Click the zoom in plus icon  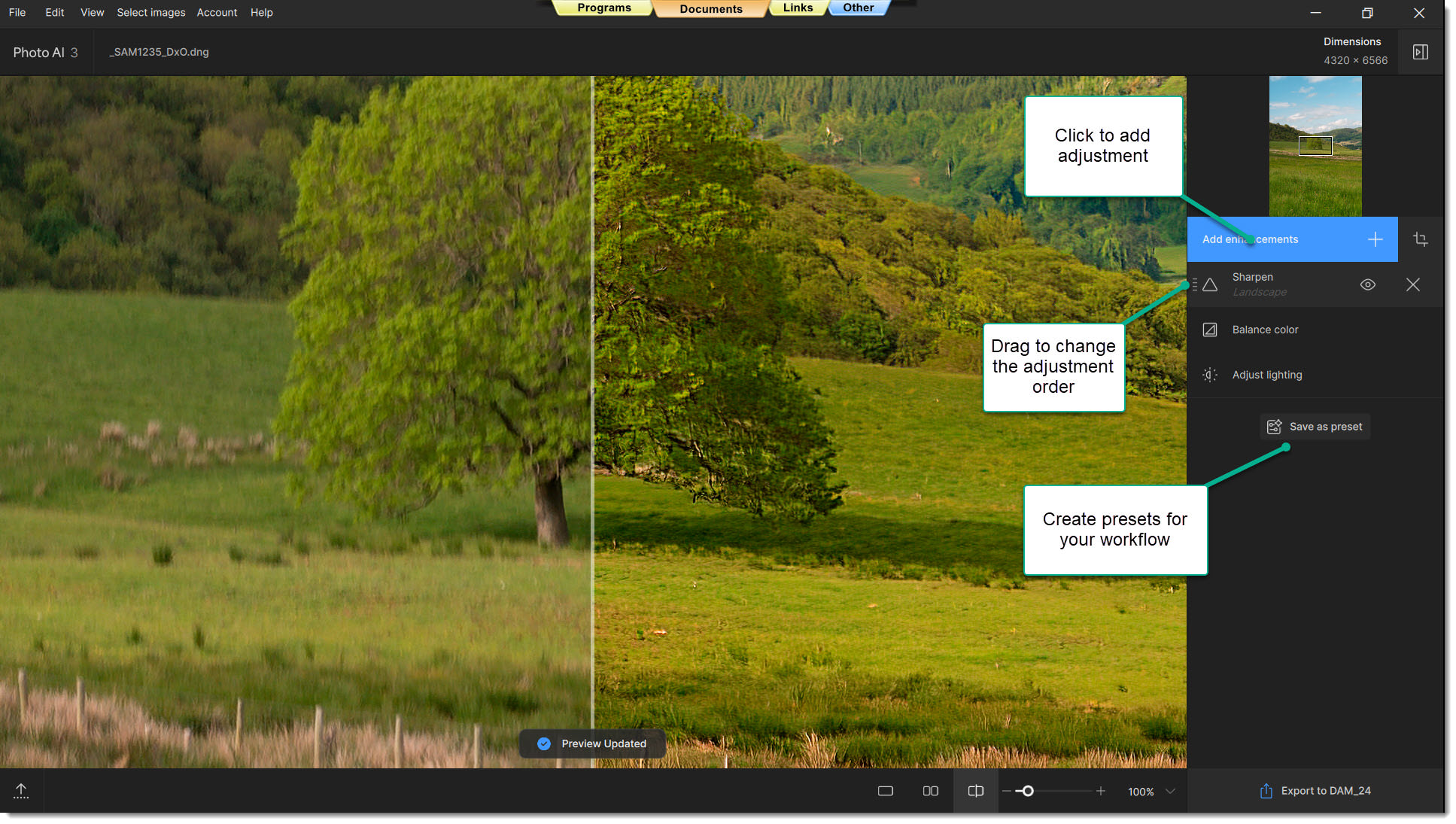coord(1100,791)
